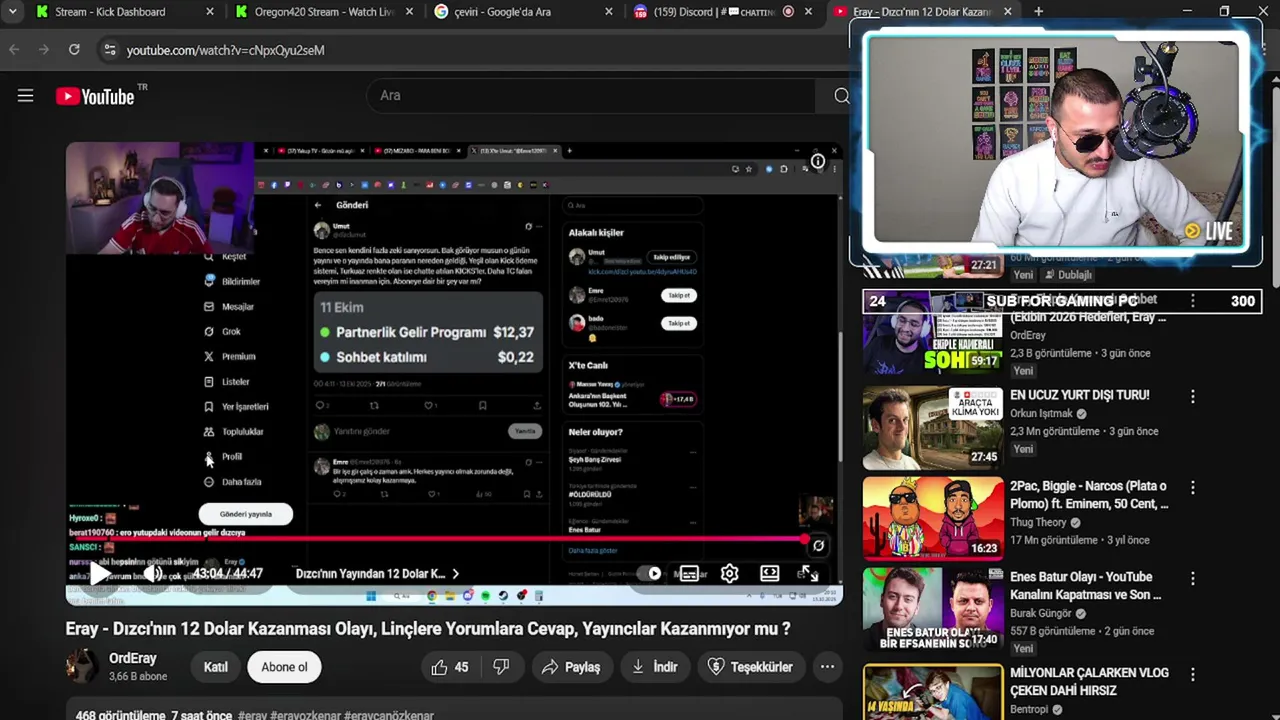Open a new browser tab with plus
The width and height of the screenshot is (1280, 720).
(x=1038, y=12)
